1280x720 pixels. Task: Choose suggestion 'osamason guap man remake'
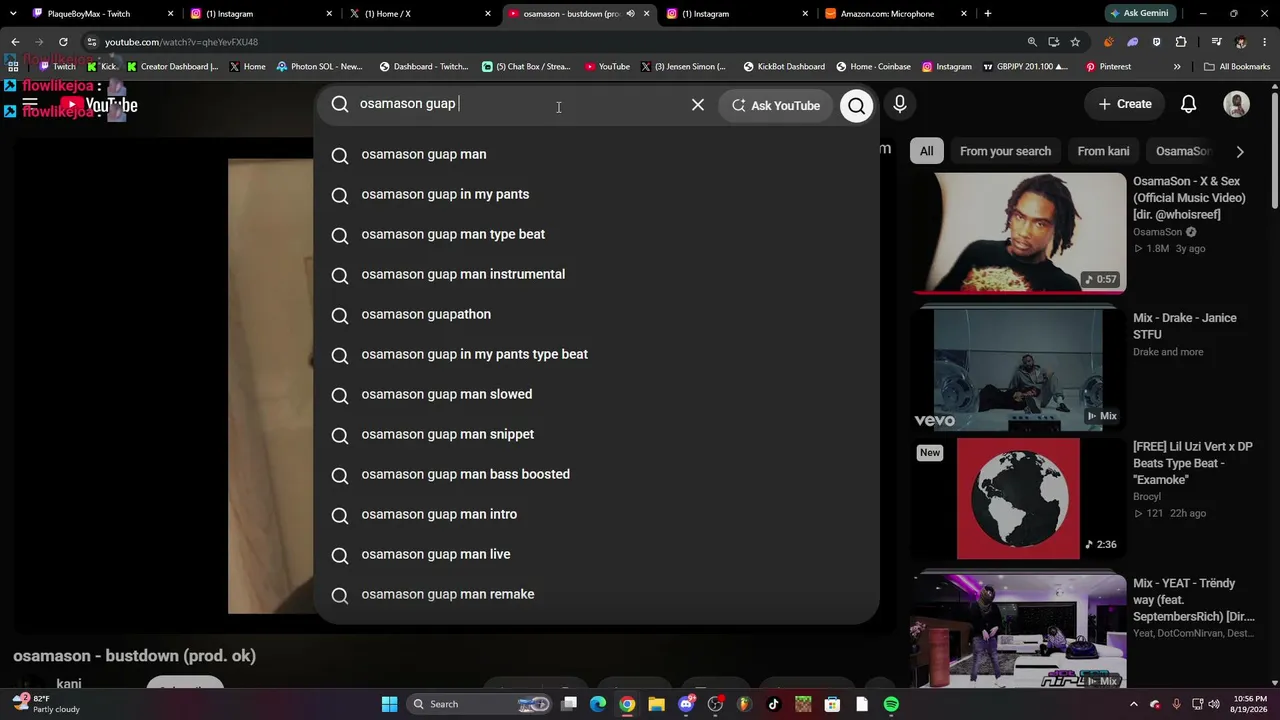(x=596, y=594)
